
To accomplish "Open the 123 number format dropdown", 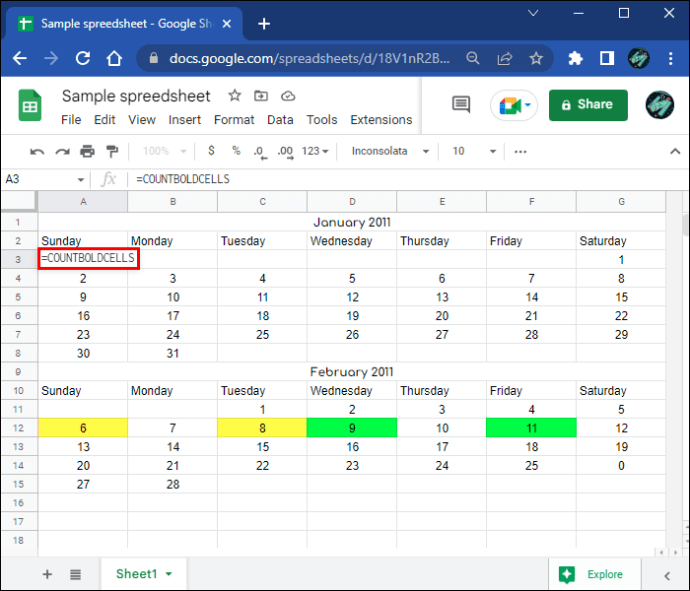I will coord(315,151).
